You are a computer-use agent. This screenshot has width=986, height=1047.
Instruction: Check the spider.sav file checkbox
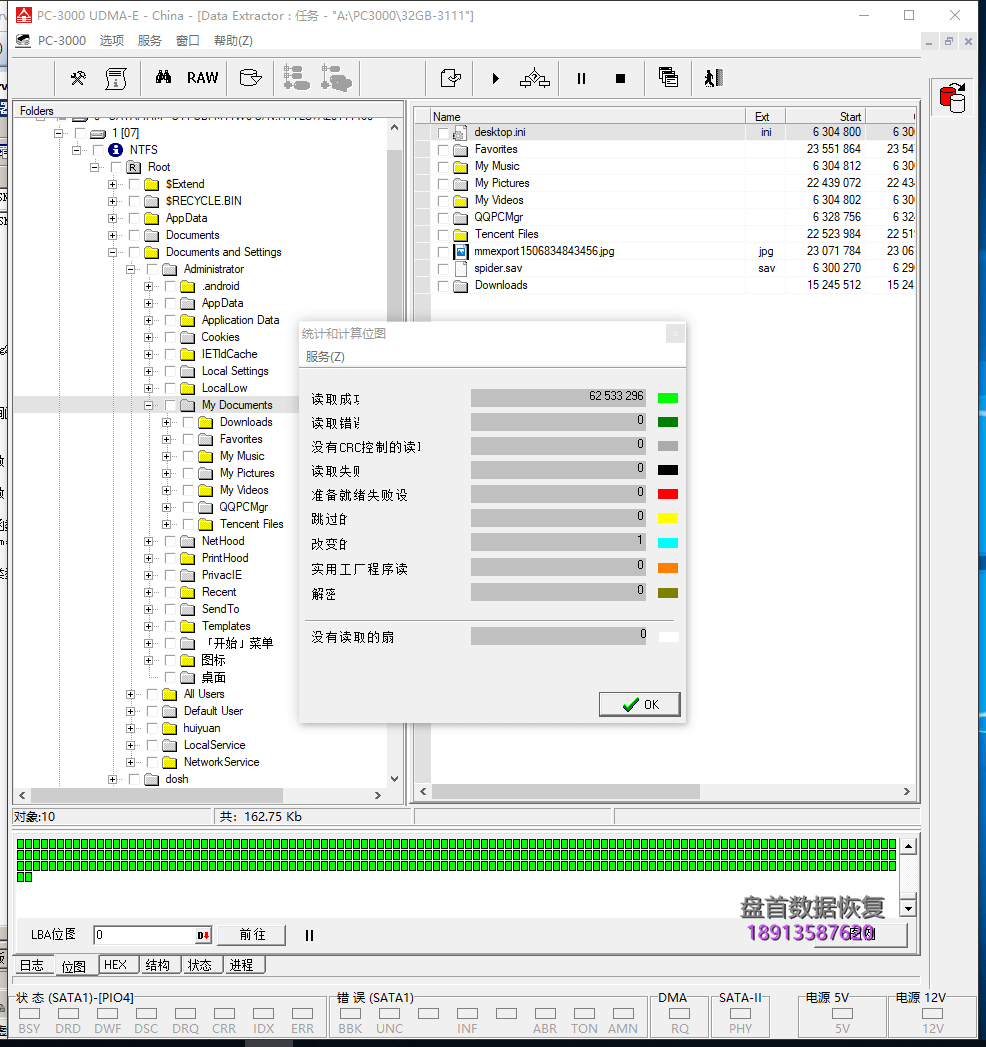tap(443, 268)
